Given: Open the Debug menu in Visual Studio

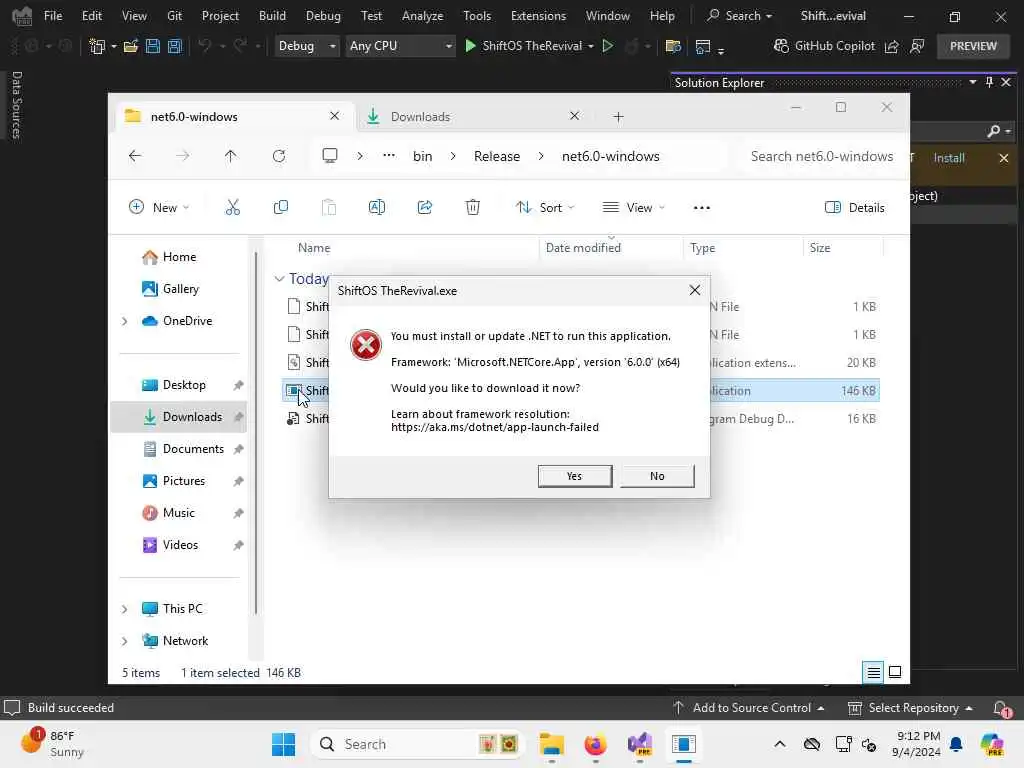Looking at the screenshot, I should tap(323, 16).
